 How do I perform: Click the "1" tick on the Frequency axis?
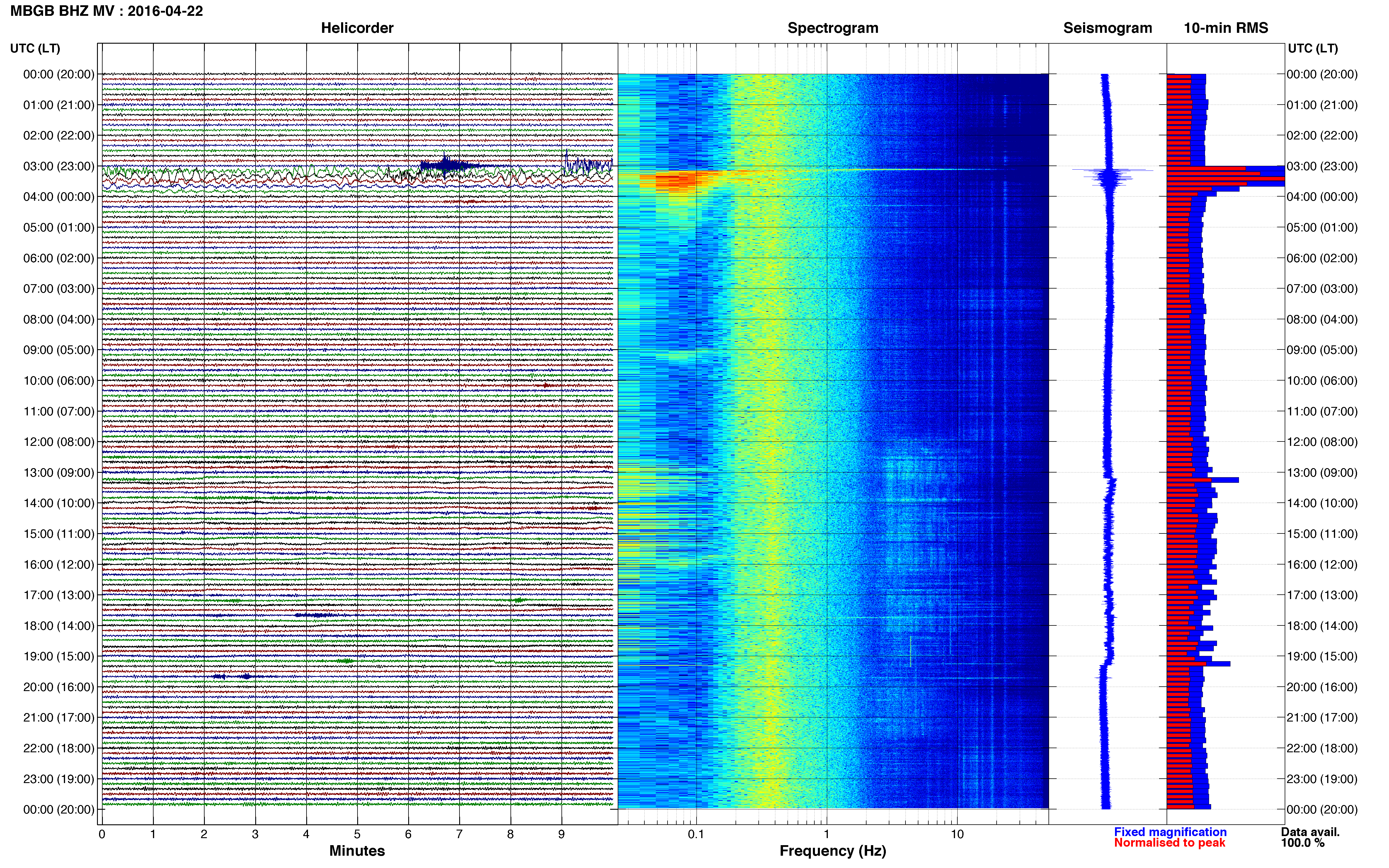(826, 834)
